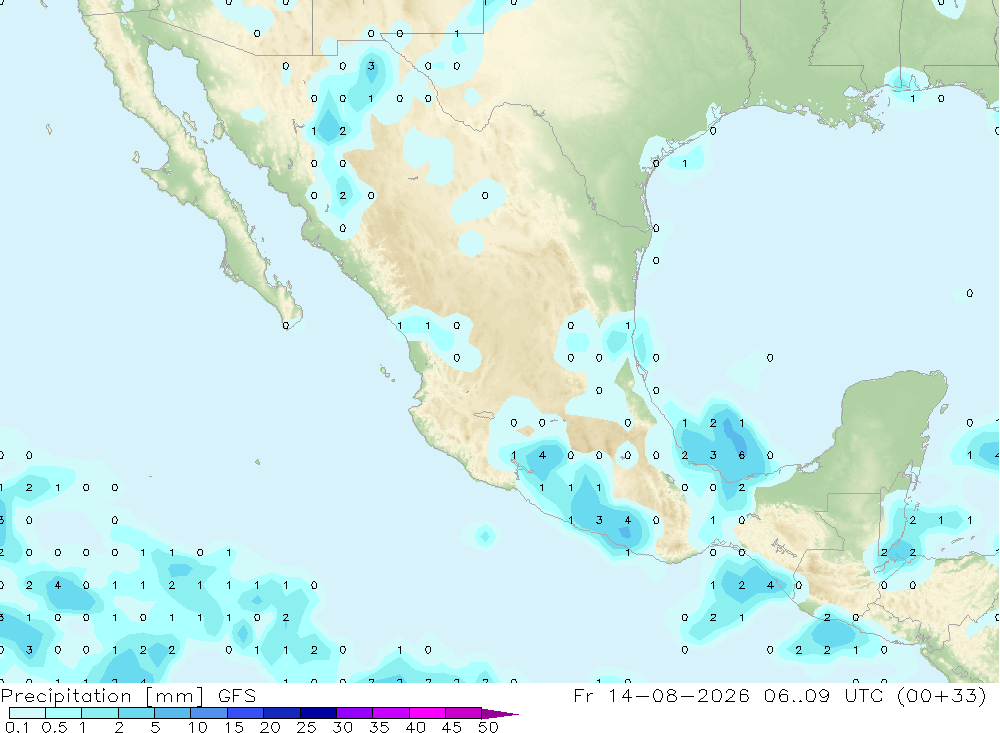
Task: Click the 30–35 mm violet legend swatch
Action: pos(355,713)
